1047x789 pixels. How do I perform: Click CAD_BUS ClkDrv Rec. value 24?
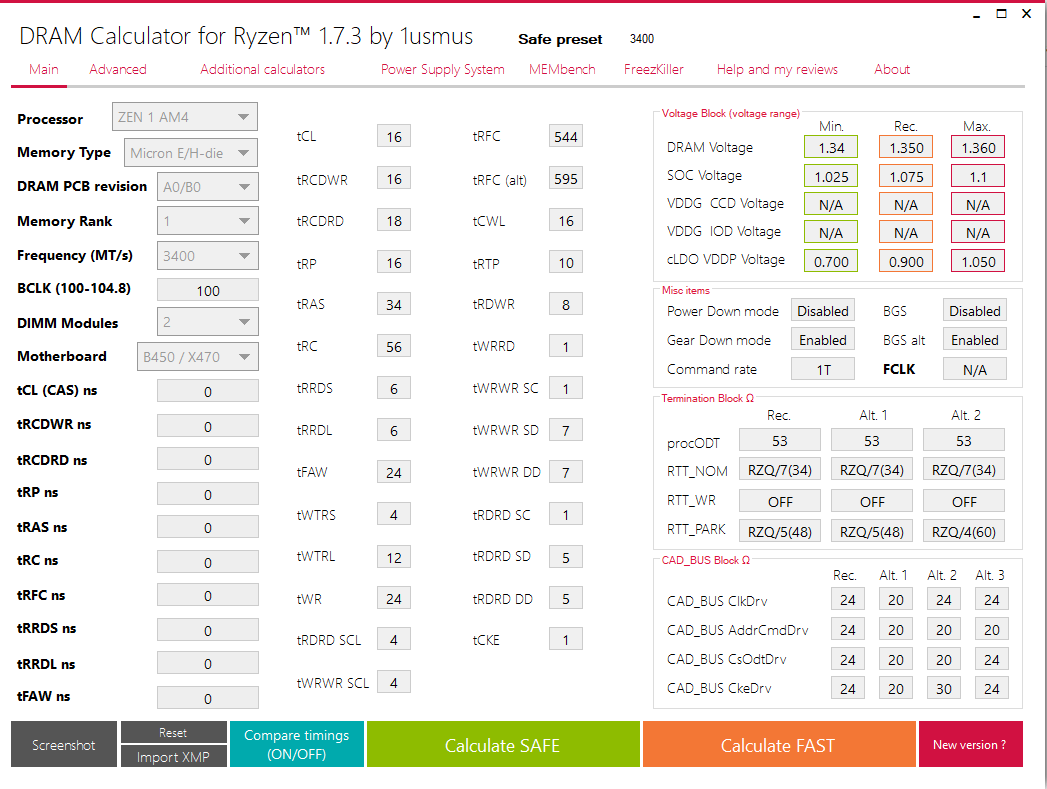[x=847, y=599]
